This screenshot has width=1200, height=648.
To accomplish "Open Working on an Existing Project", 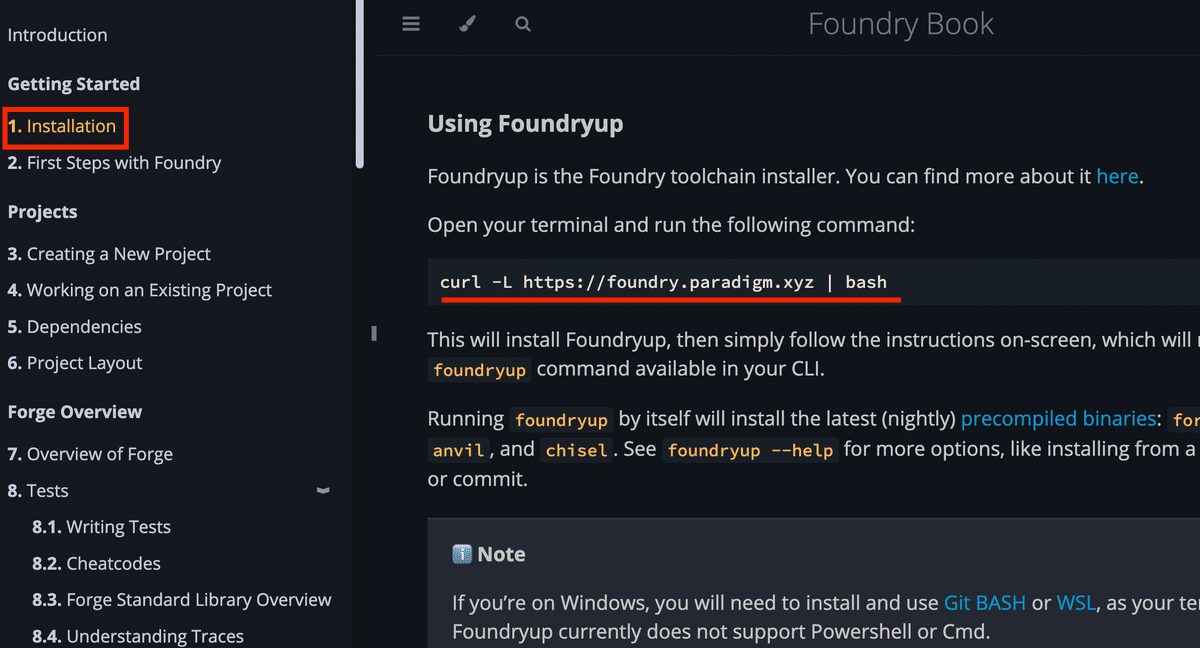I will tap(140, 290).
